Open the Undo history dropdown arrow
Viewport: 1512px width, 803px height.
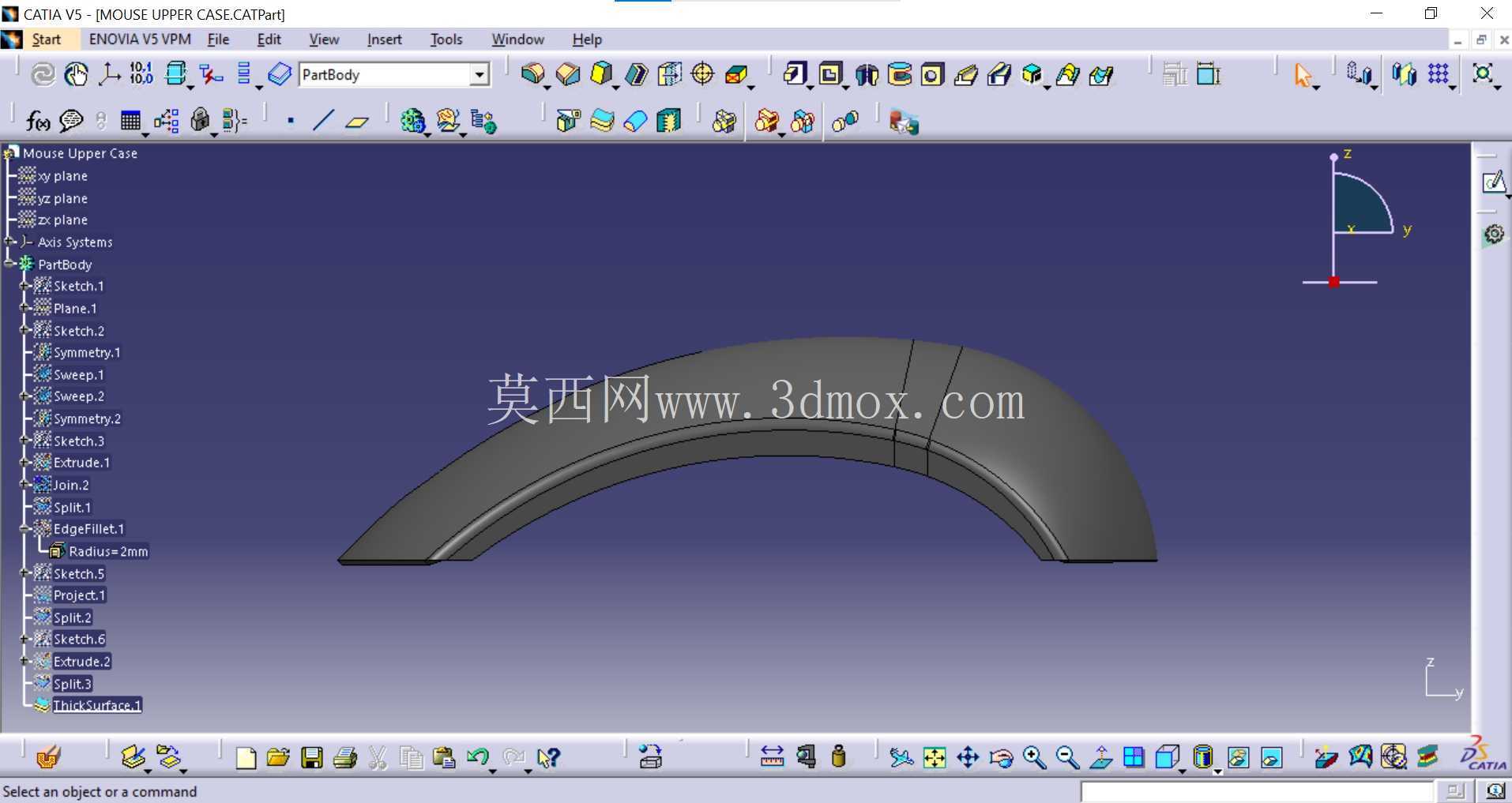click(x=492, y=770)
